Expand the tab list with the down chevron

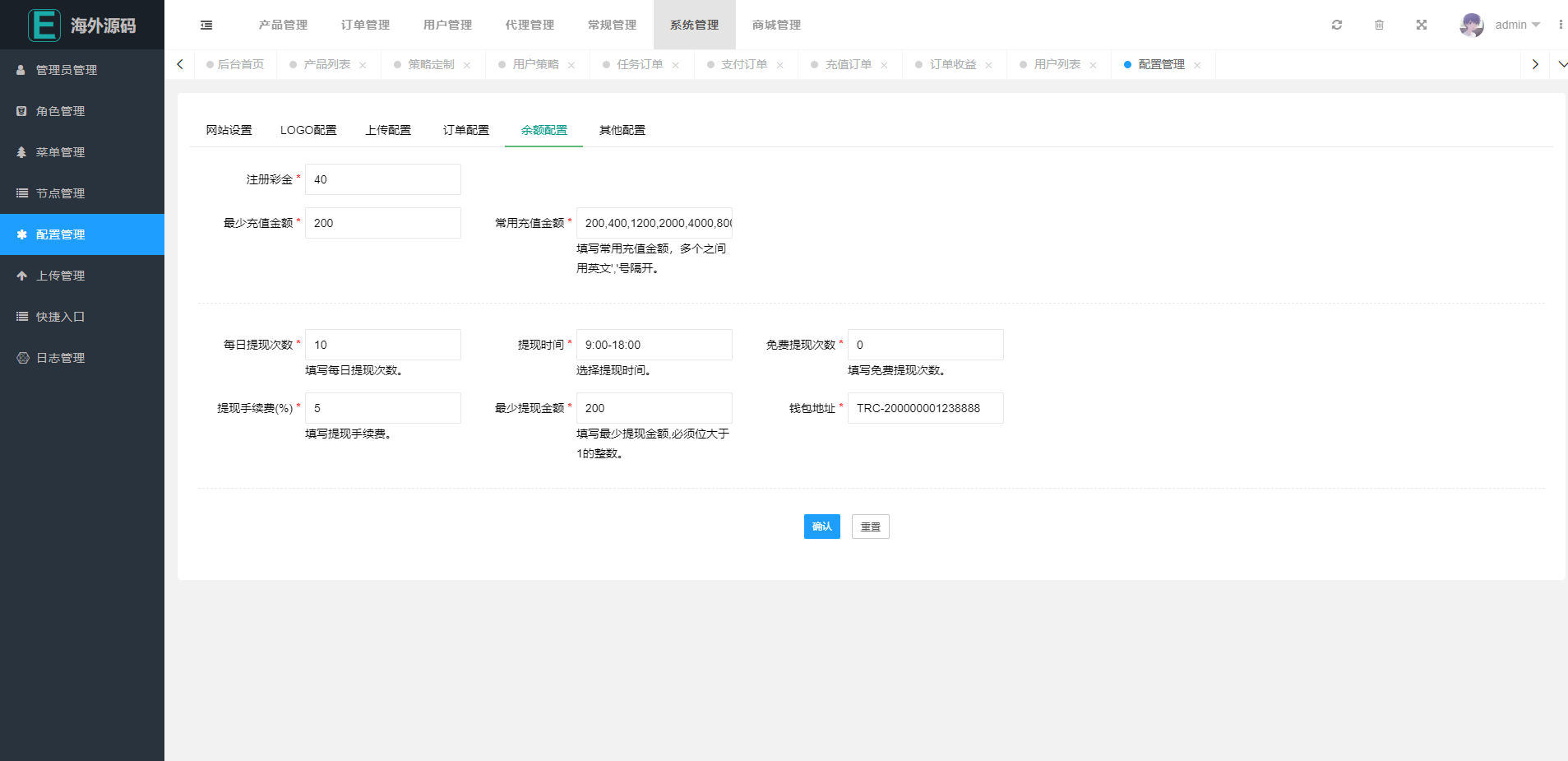pos(1561,63)
